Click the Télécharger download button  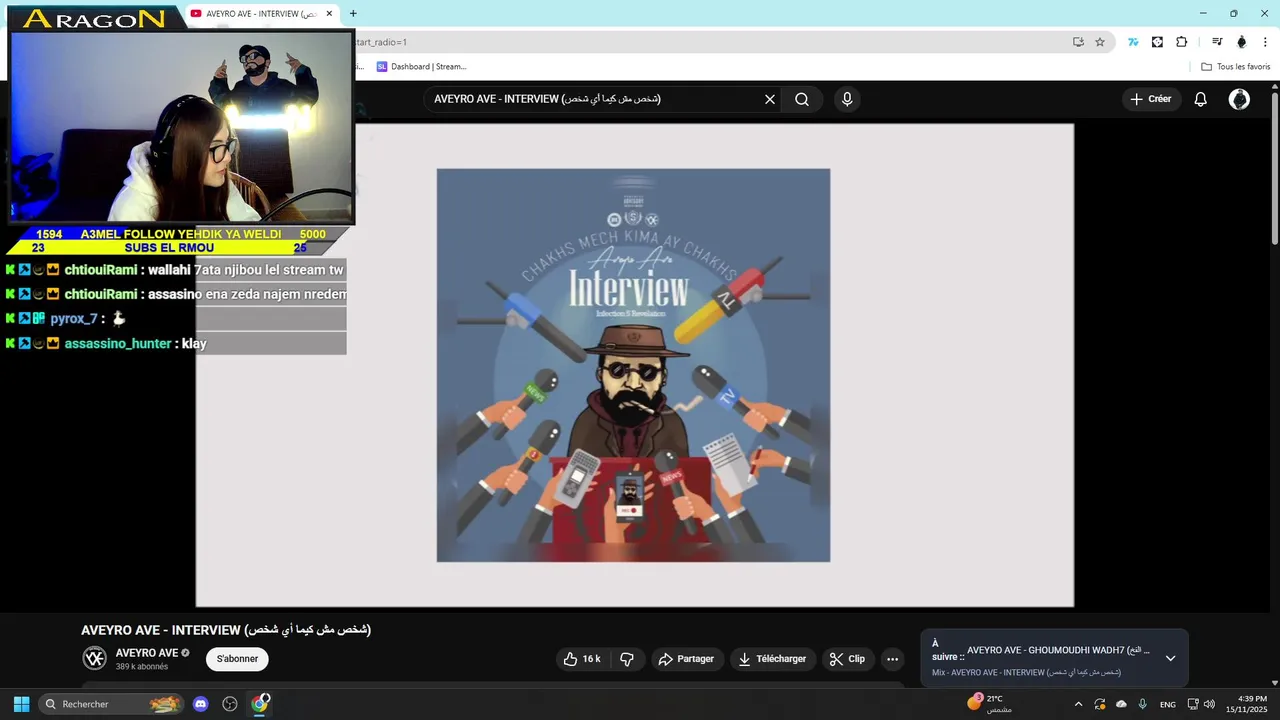pyautogui.click(x=772, y=659)
